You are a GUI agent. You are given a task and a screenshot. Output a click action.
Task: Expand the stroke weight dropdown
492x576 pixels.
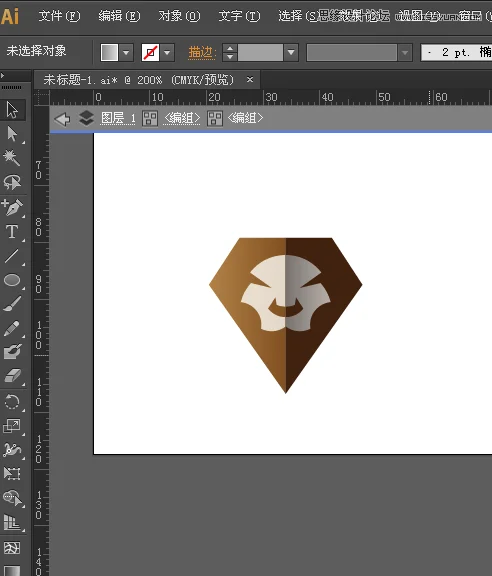291,53
